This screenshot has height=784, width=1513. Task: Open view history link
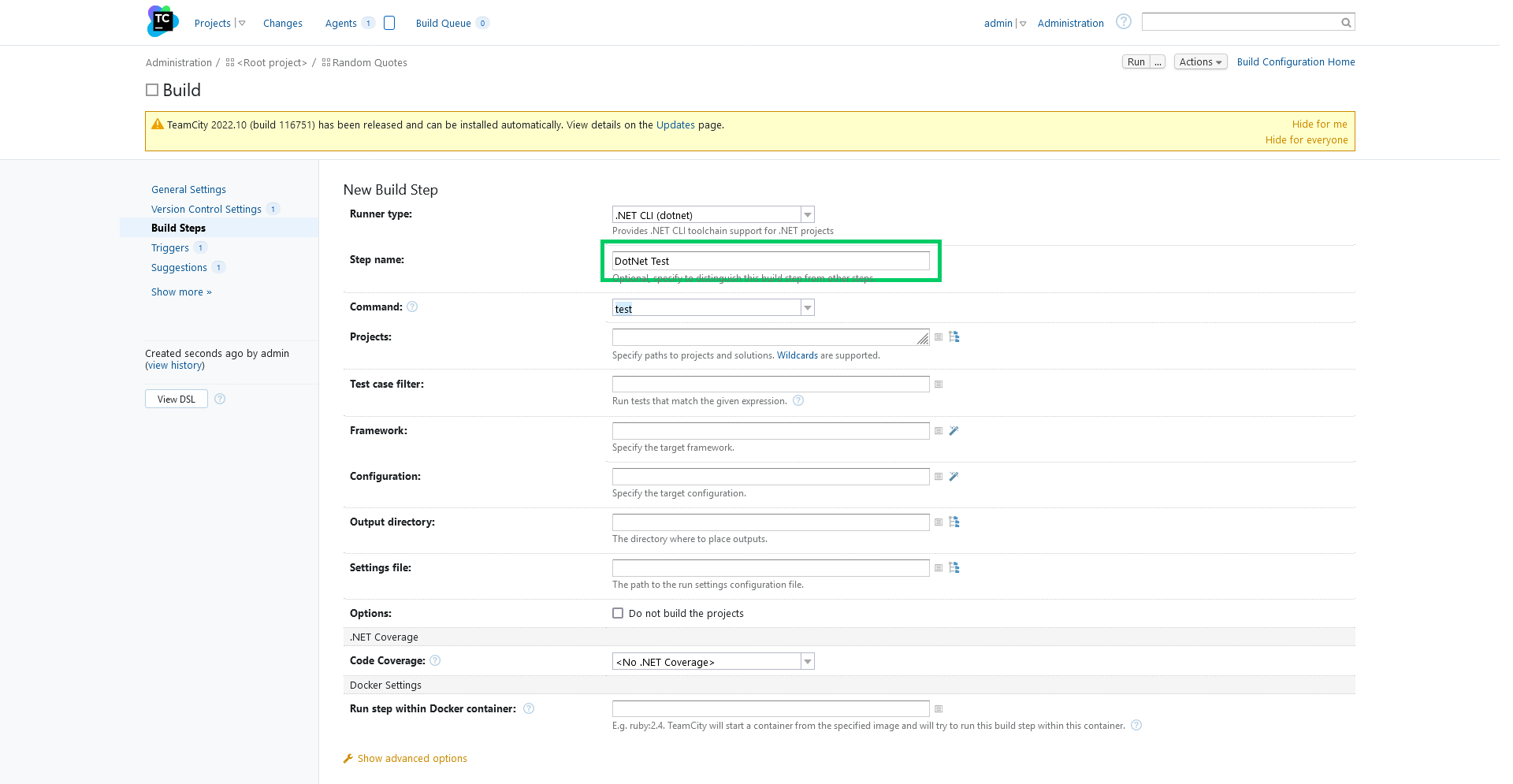tap(175, 366)
